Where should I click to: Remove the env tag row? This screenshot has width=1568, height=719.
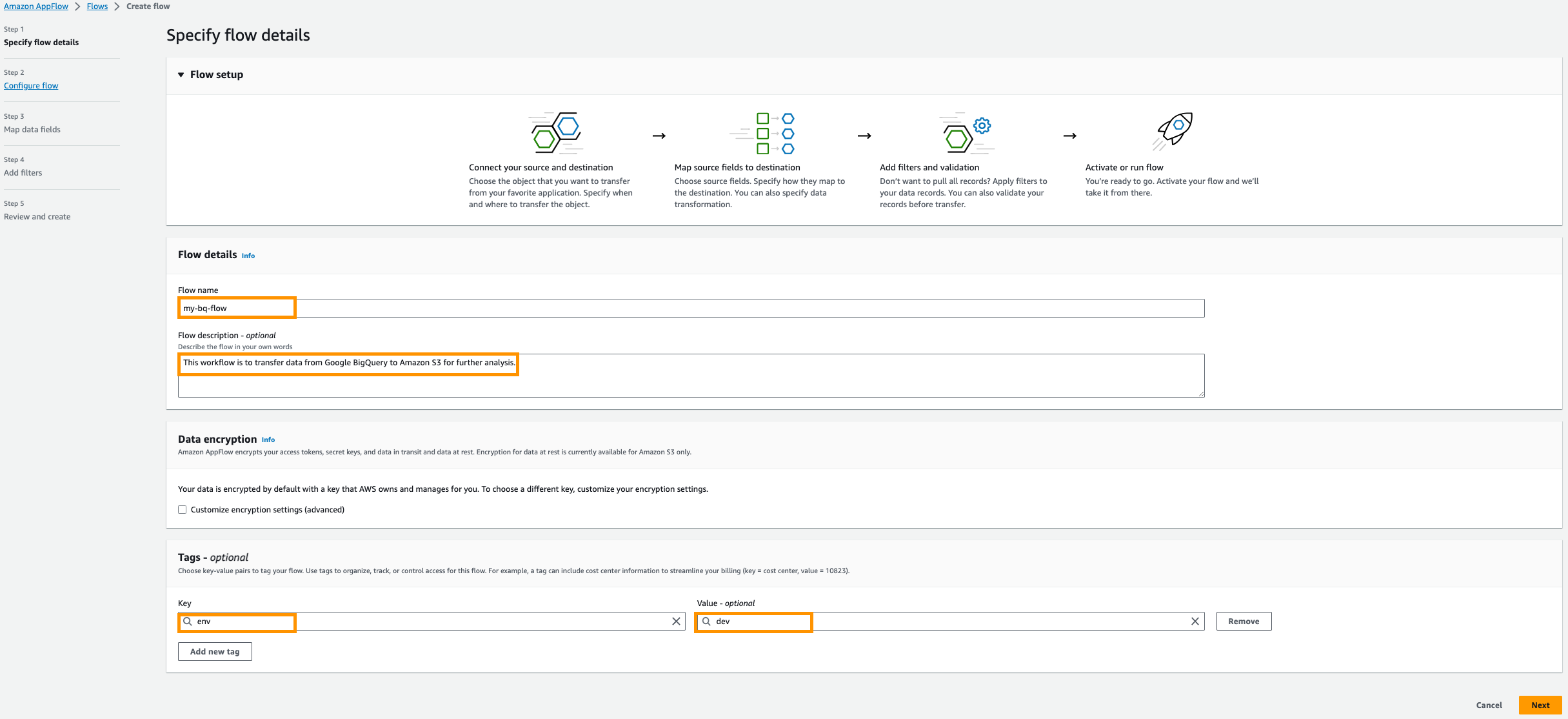1243,621
